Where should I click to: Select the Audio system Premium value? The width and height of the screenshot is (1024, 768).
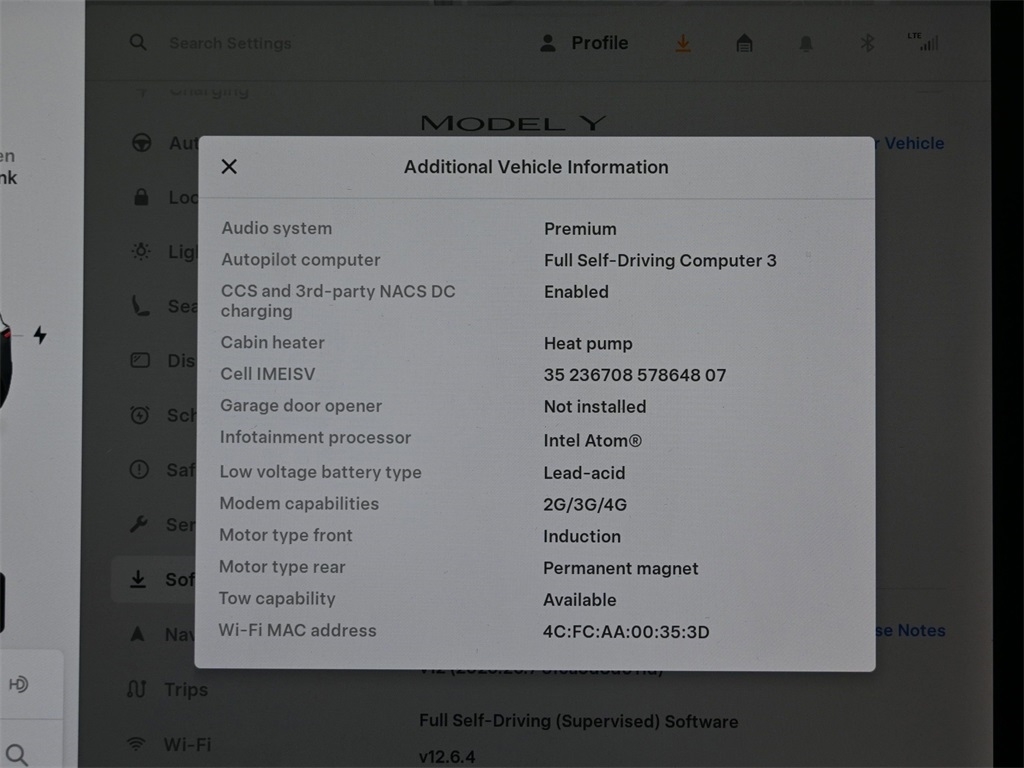point(580,229)
